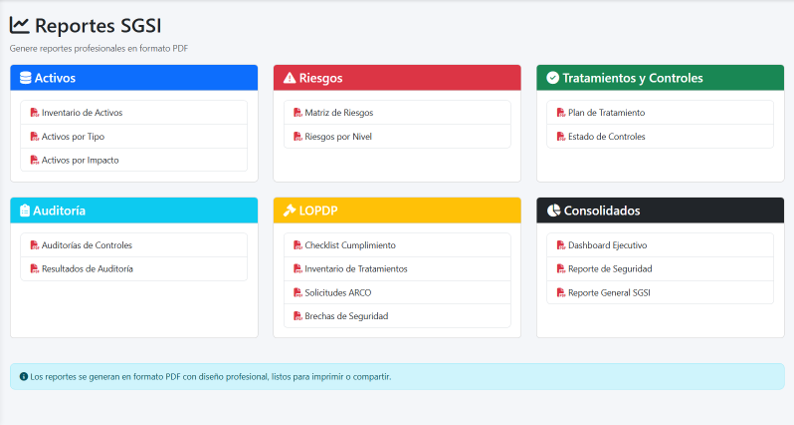Click the PDF icon beside Plan de Tratamiento
794x425 pixels.
561,112
